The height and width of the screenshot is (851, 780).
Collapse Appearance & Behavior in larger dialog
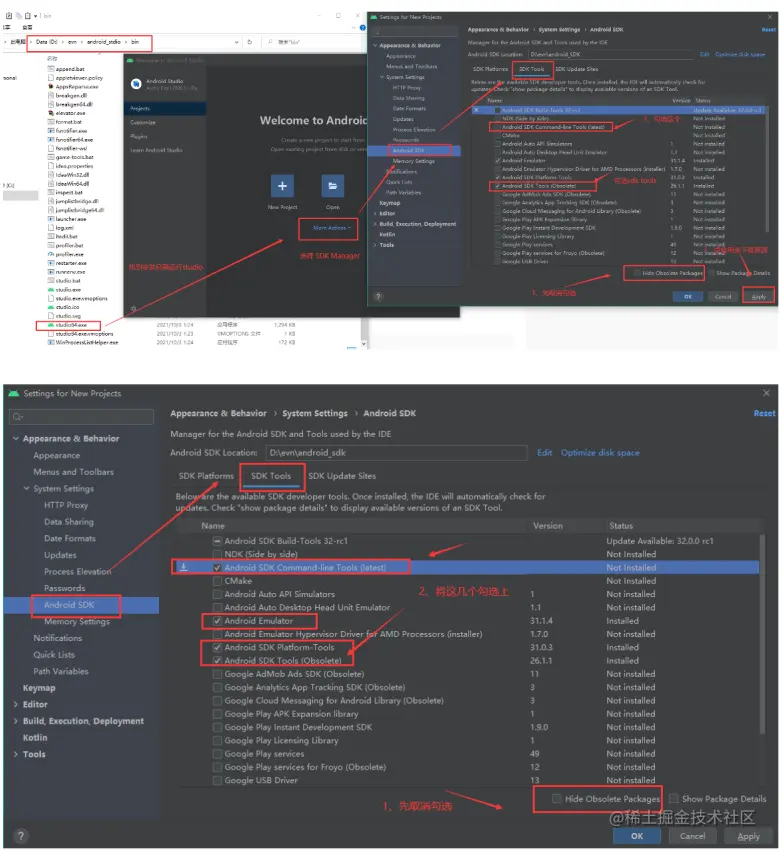click(x=16, y=439)
